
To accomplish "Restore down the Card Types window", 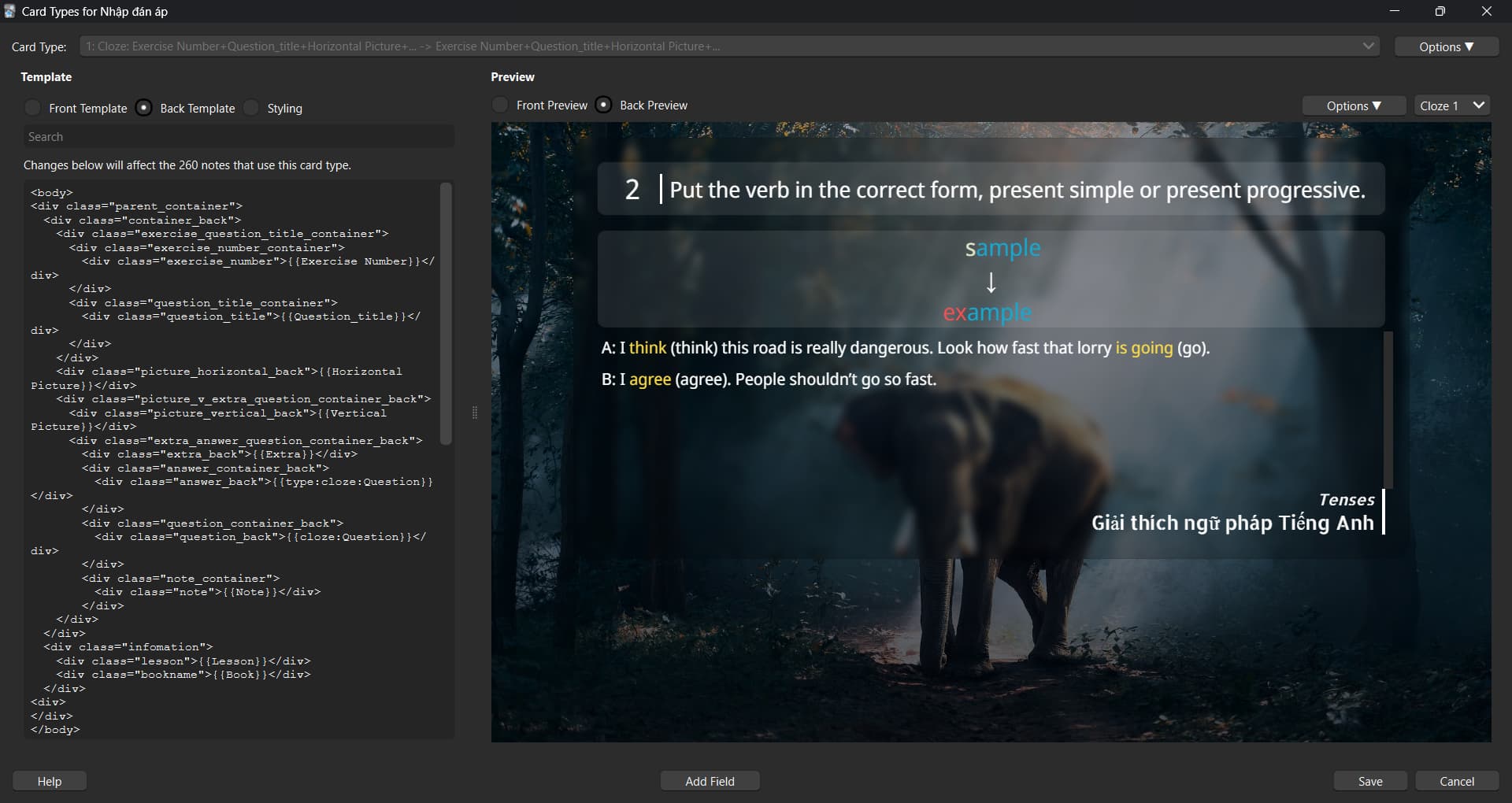I will click(x=1440, y=11).
